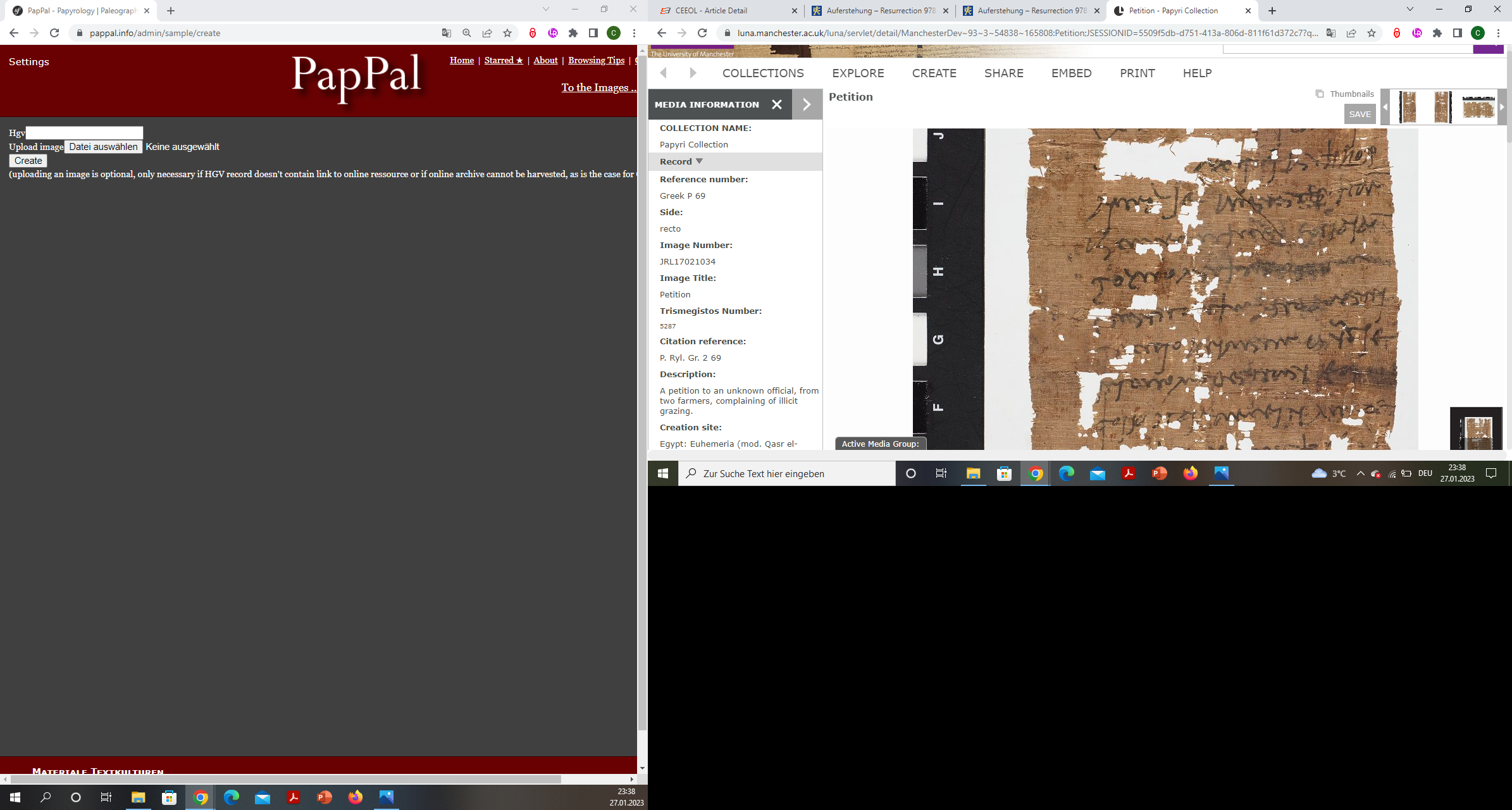Open zoom icon in PapPal address bar
Viewport: 1512px width, 810px height.
click(x=467, y=33)
